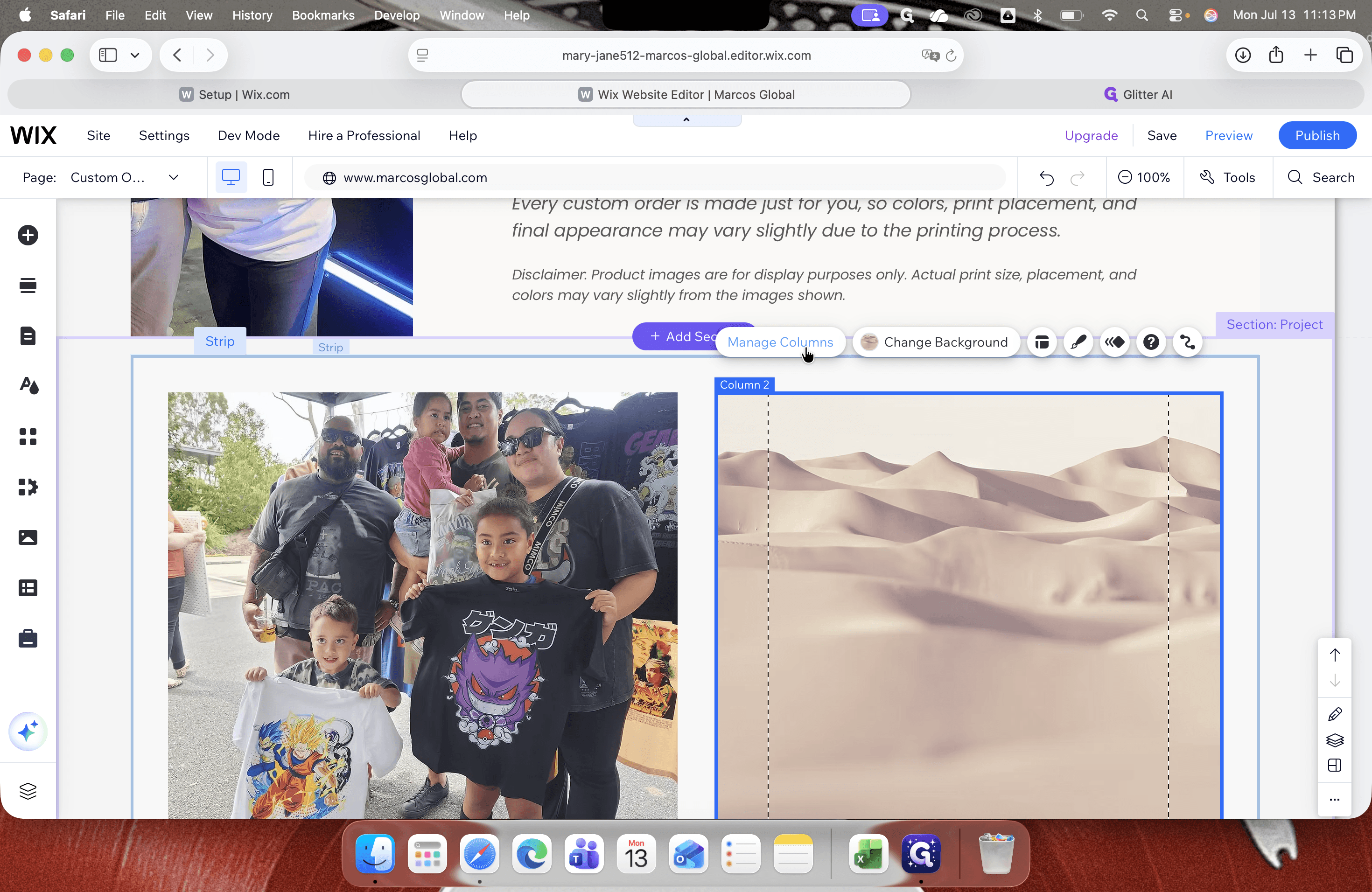Click the strip Layout icon

1041,342
